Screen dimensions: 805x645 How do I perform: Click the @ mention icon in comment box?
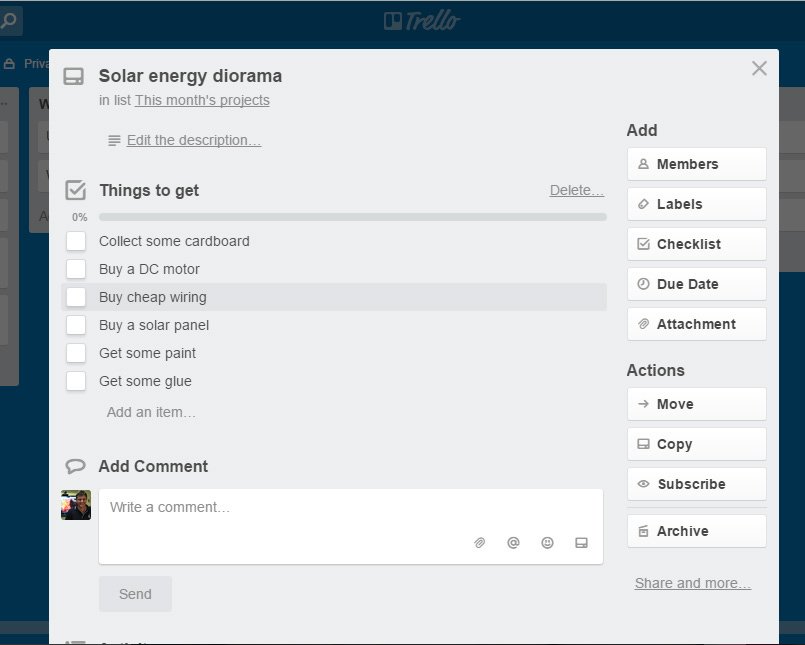[x=513, y=543]
